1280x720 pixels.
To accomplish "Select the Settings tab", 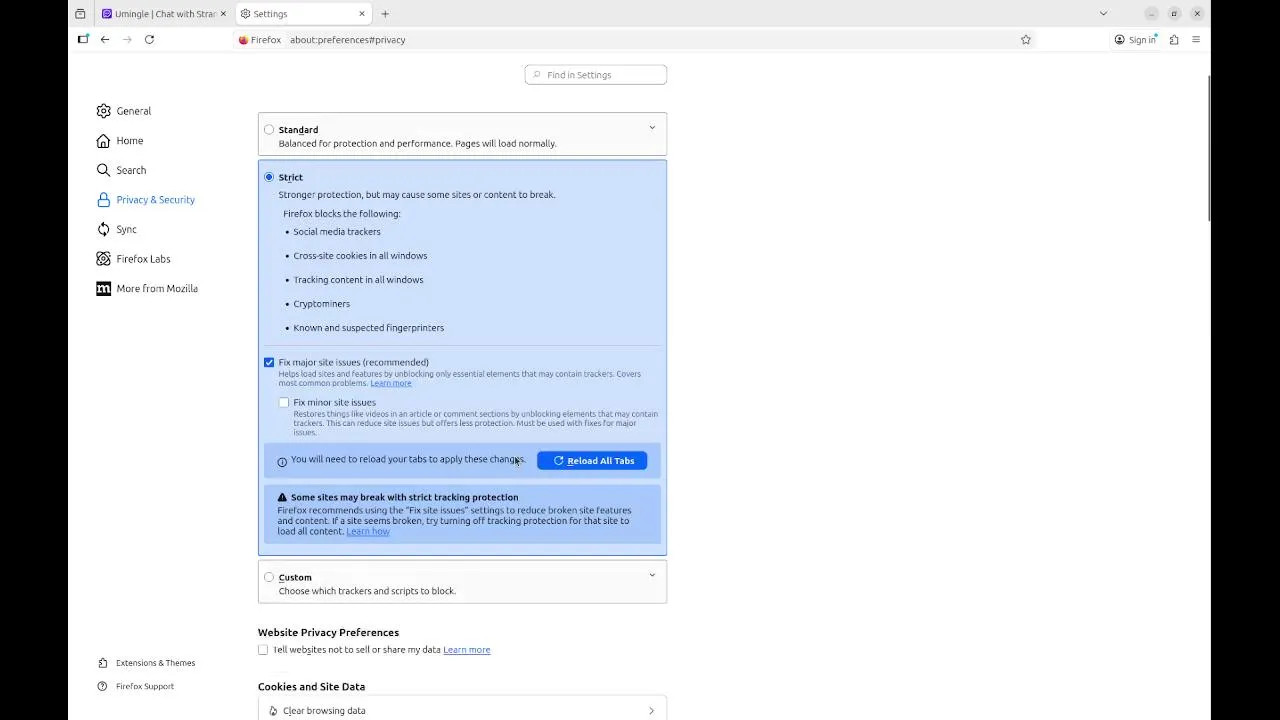I will (x=303, y=14).
